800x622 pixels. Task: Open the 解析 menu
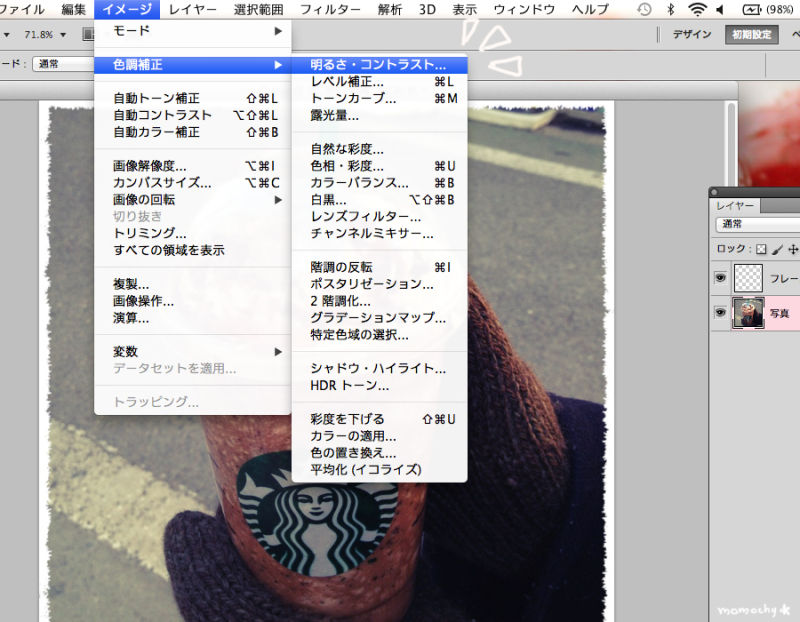tap(390, 9)
